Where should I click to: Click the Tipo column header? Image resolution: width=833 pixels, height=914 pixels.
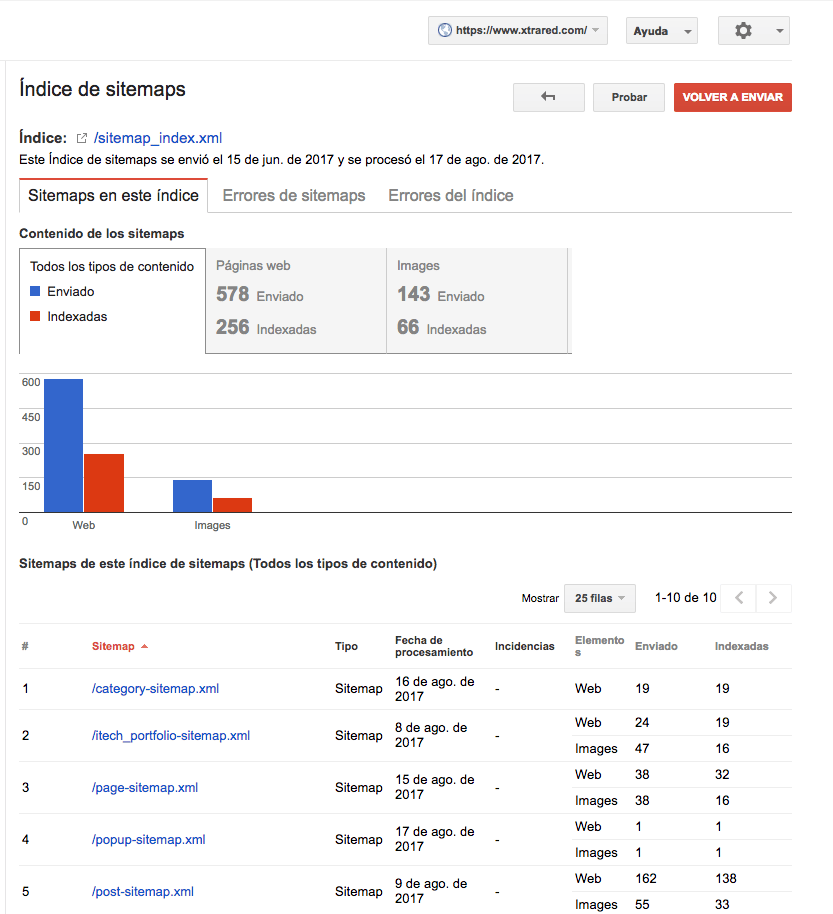(346, 646)
